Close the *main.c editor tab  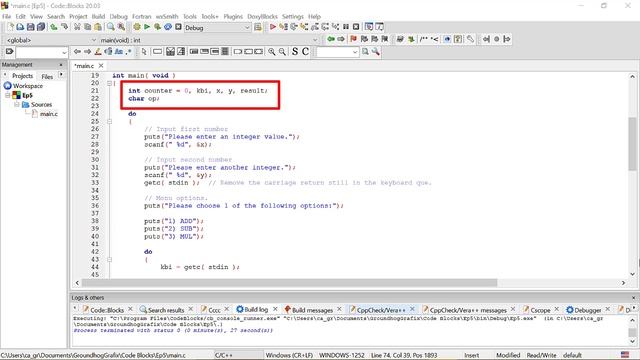(101, 65)
